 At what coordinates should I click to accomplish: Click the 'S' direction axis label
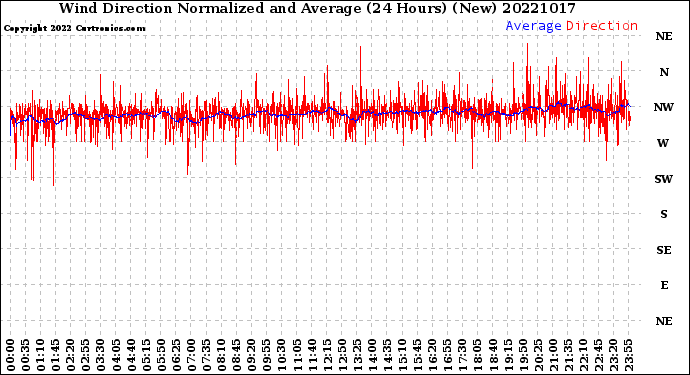coord(664,214)
